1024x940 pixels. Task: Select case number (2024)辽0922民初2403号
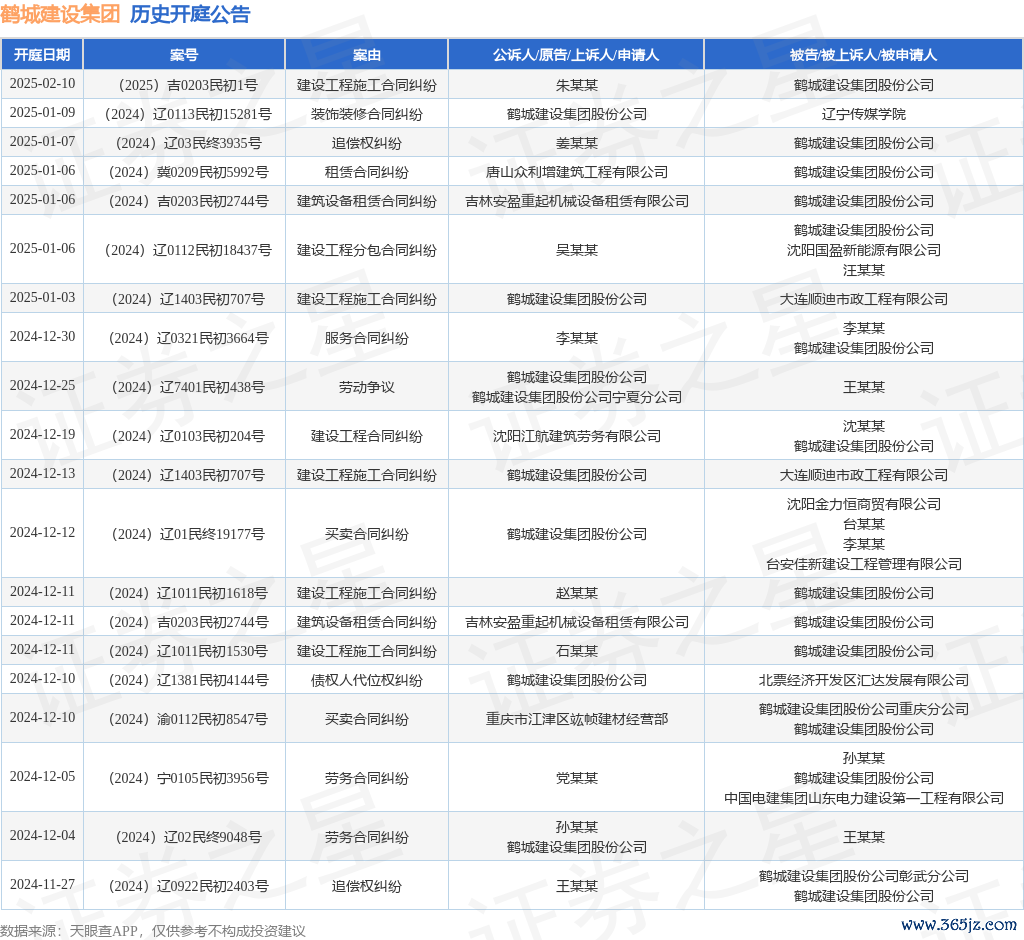click(x=188, y=886)
